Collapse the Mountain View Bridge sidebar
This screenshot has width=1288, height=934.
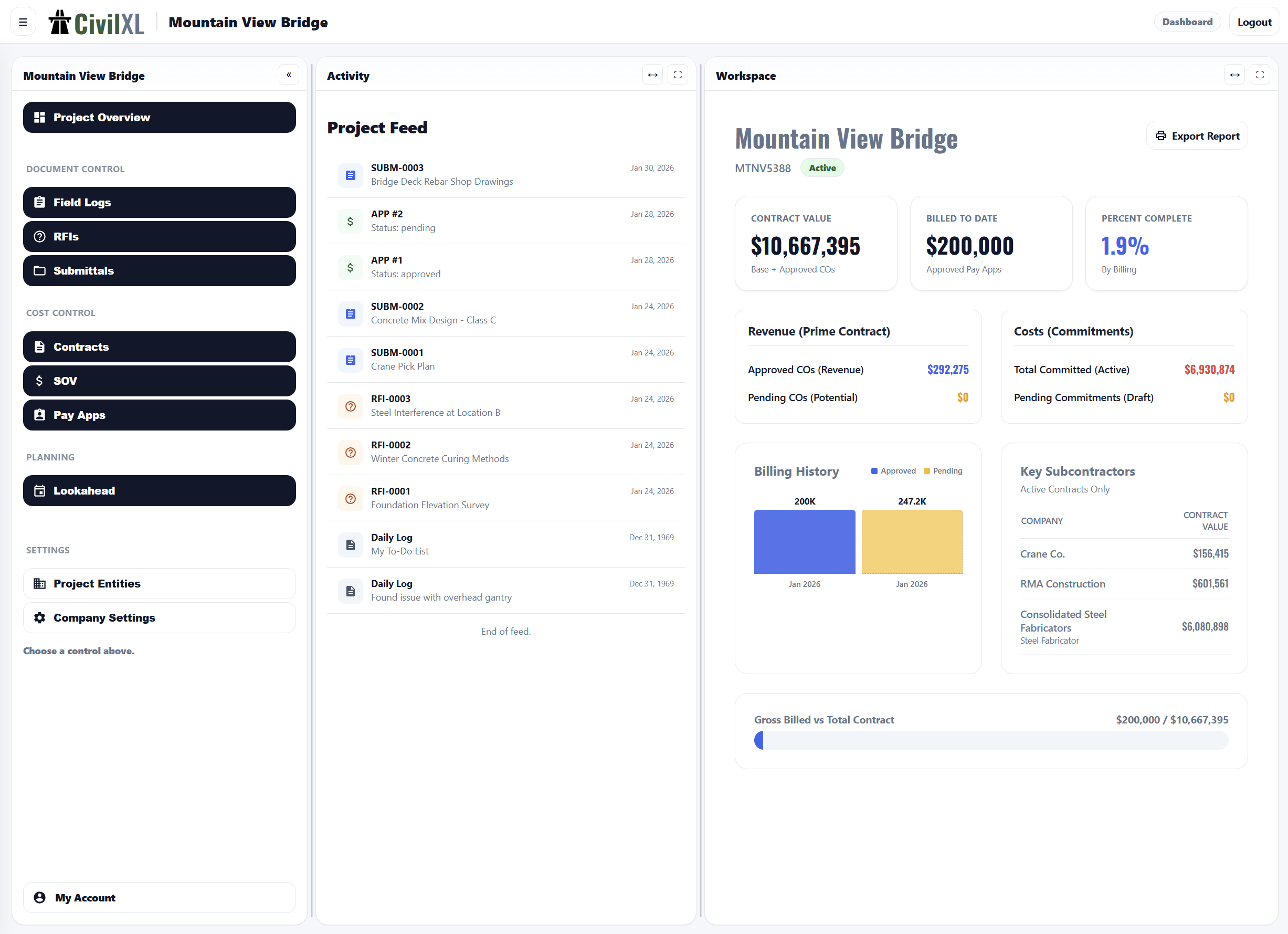289,75
